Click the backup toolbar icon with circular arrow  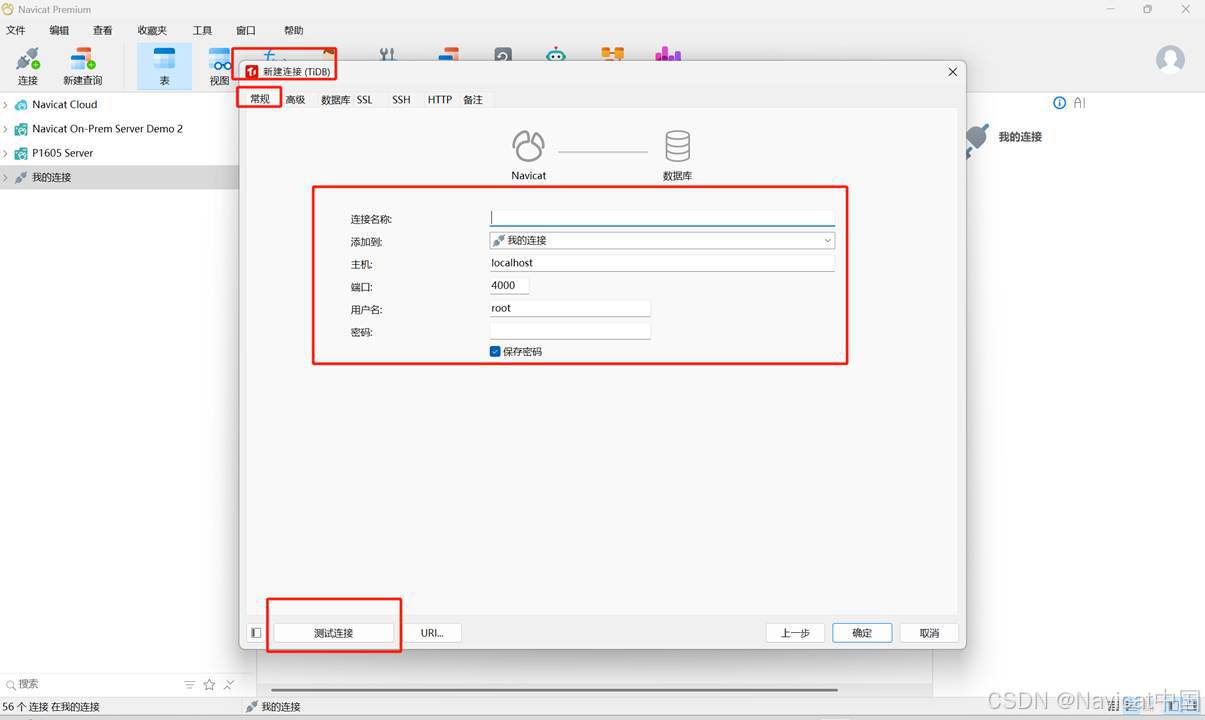[x=503, y=56]
